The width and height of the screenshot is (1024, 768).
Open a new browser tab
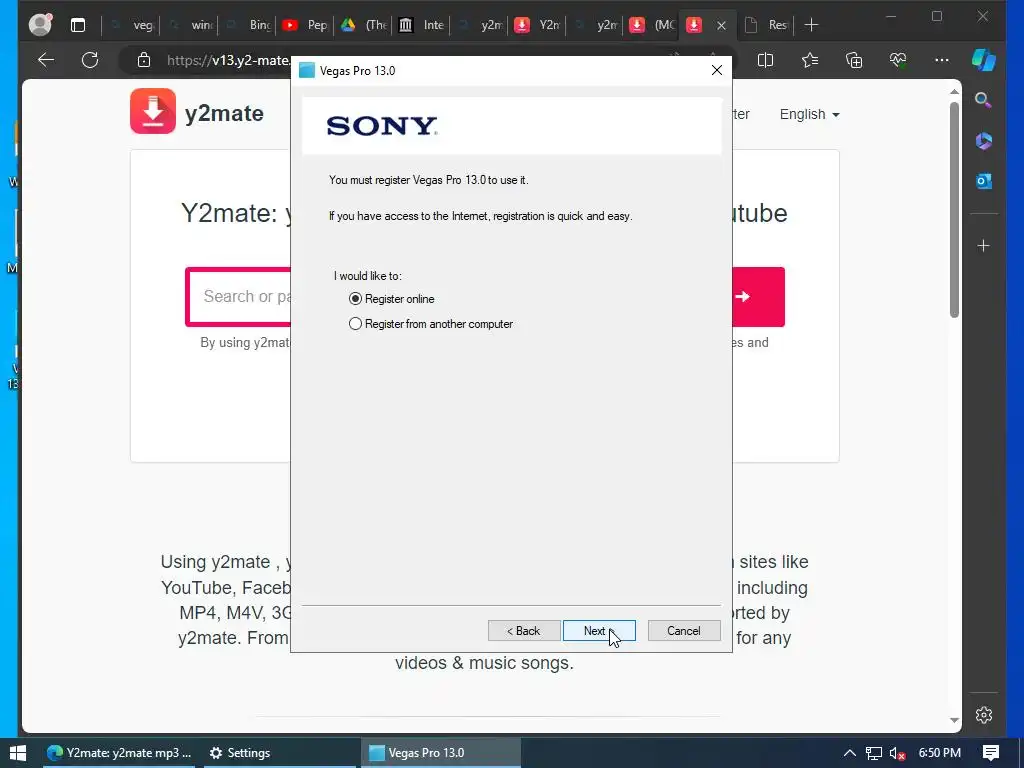click(x=811, y=25)
